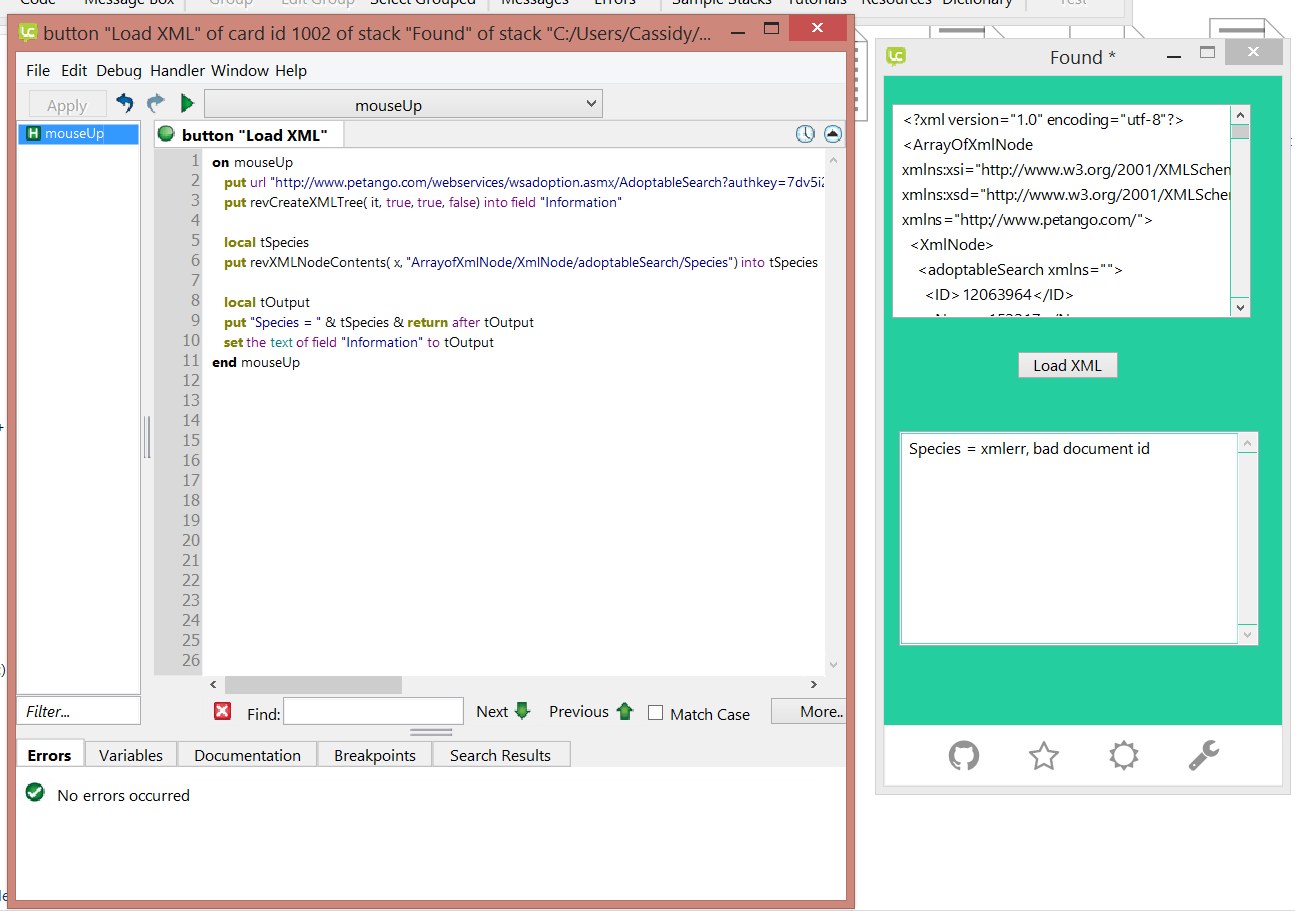Open the Debug menu
The width and height of the screenshot is (1295, 911).
[119, 71]
